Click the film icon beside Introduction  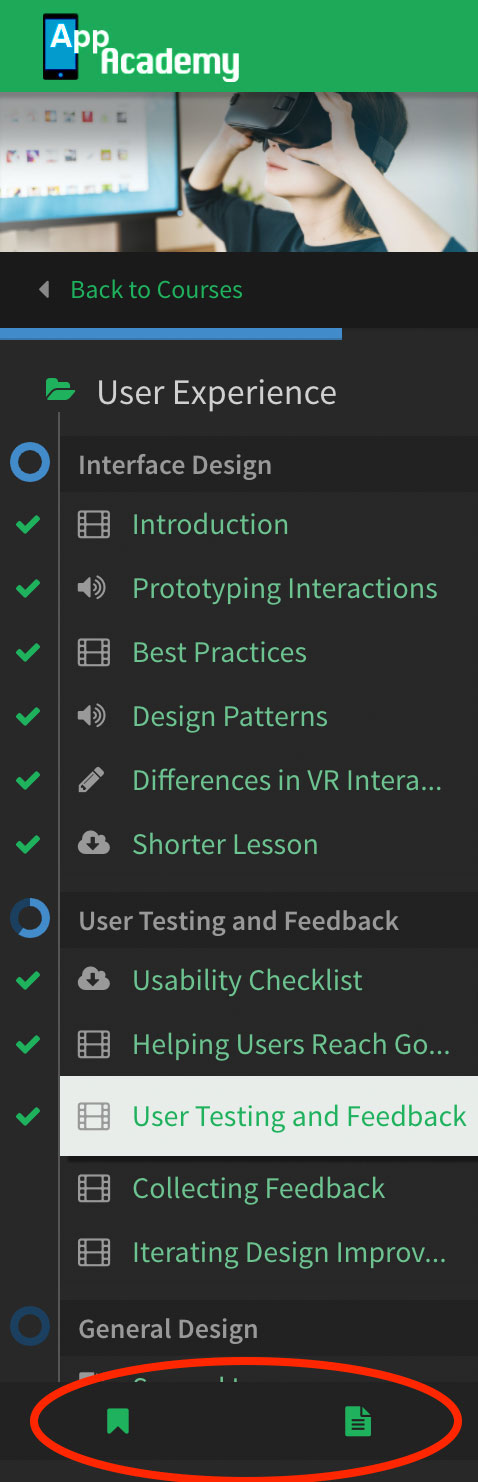tap(94, 524)
